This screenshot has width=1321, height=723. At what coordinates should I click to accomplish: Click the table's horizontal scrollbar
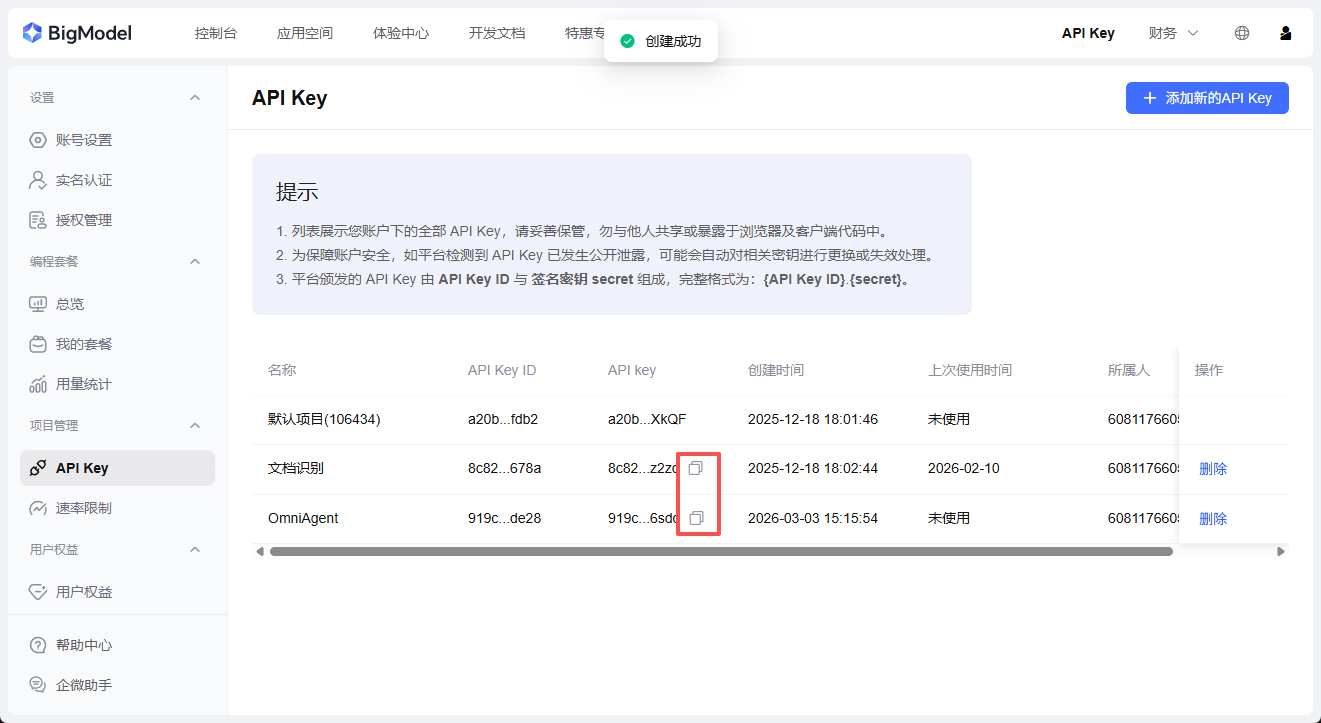pos(720,551)
